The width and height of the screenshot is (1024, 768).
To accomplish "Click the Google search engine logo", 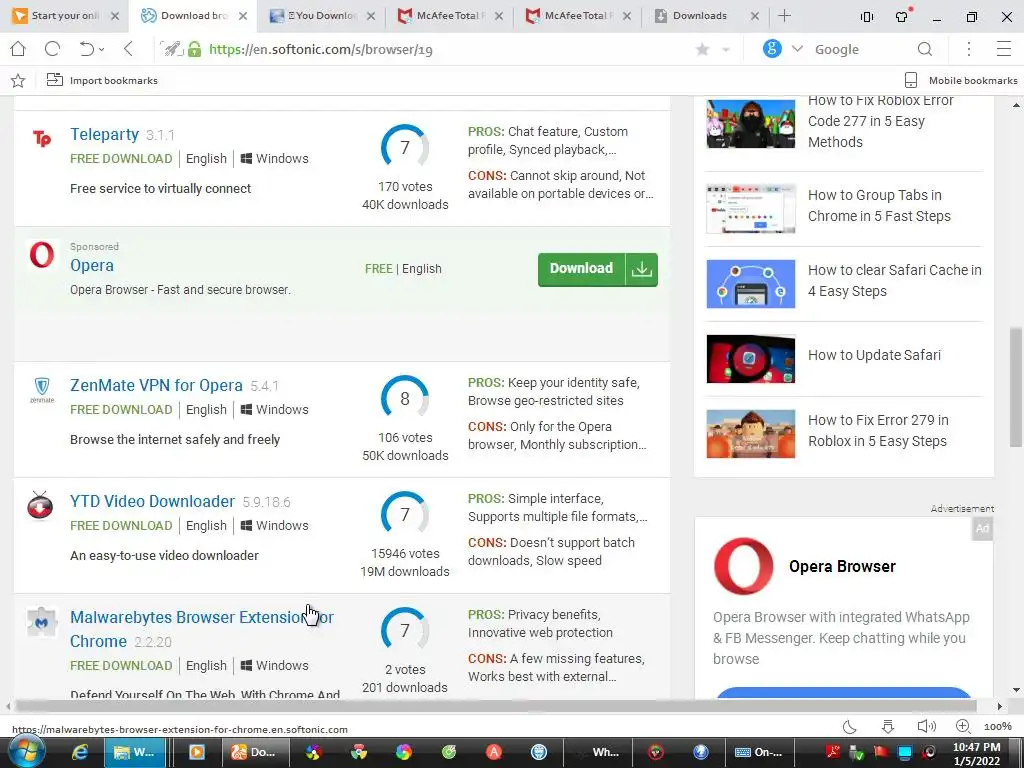I will (772, 49).
